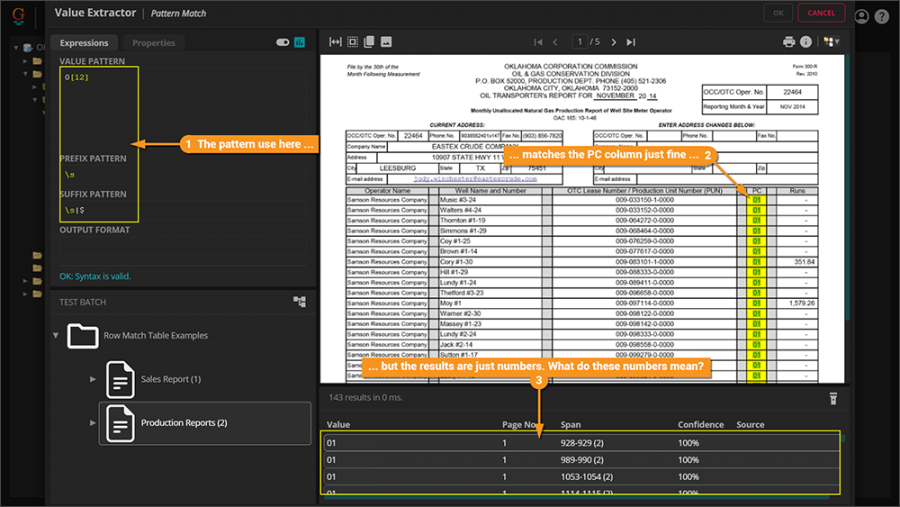Click the results panel icon above Source column
Screen dimensions: 900x507
[x=831, y=398]
